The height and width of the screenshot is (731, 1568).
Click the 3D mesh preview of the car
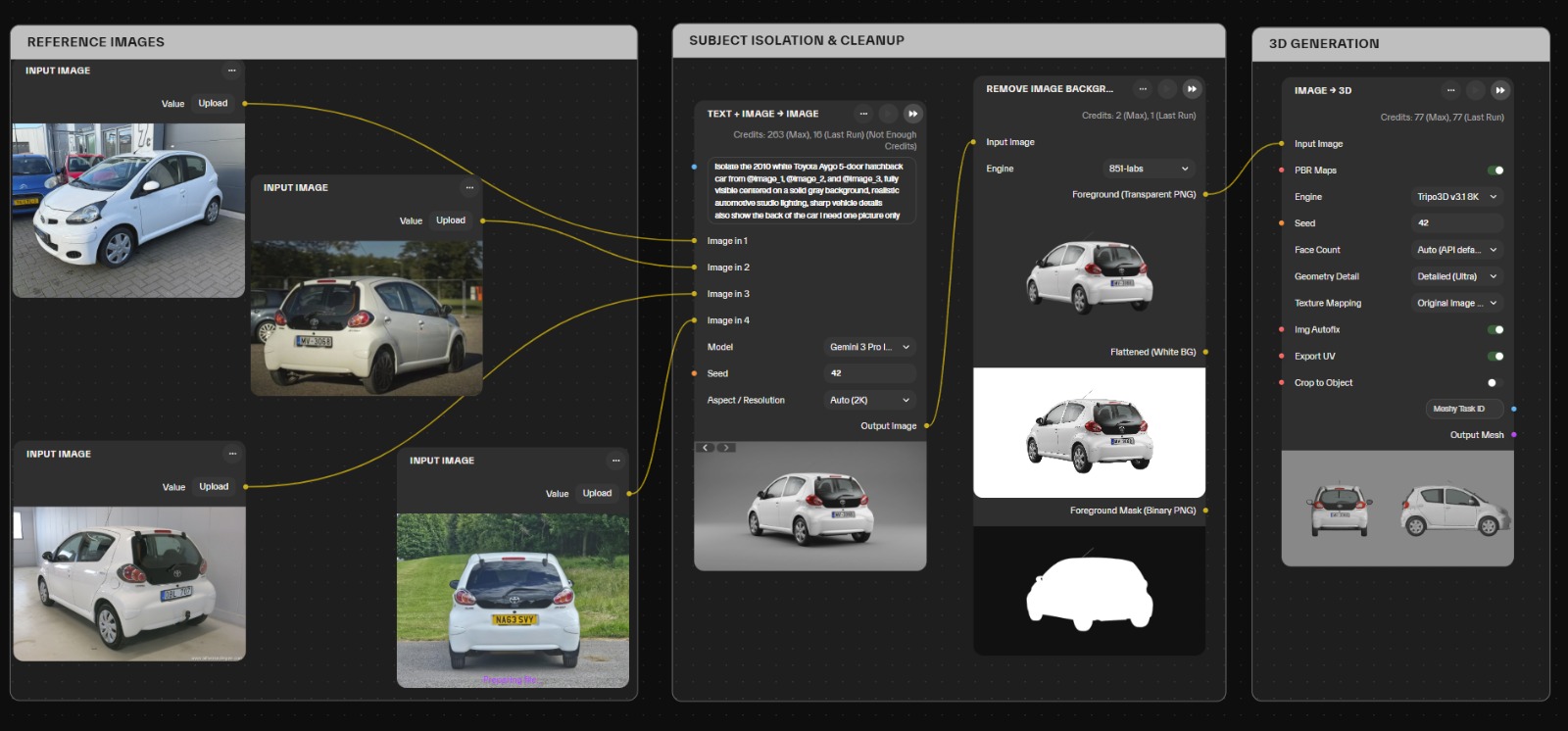[1397, 509]
